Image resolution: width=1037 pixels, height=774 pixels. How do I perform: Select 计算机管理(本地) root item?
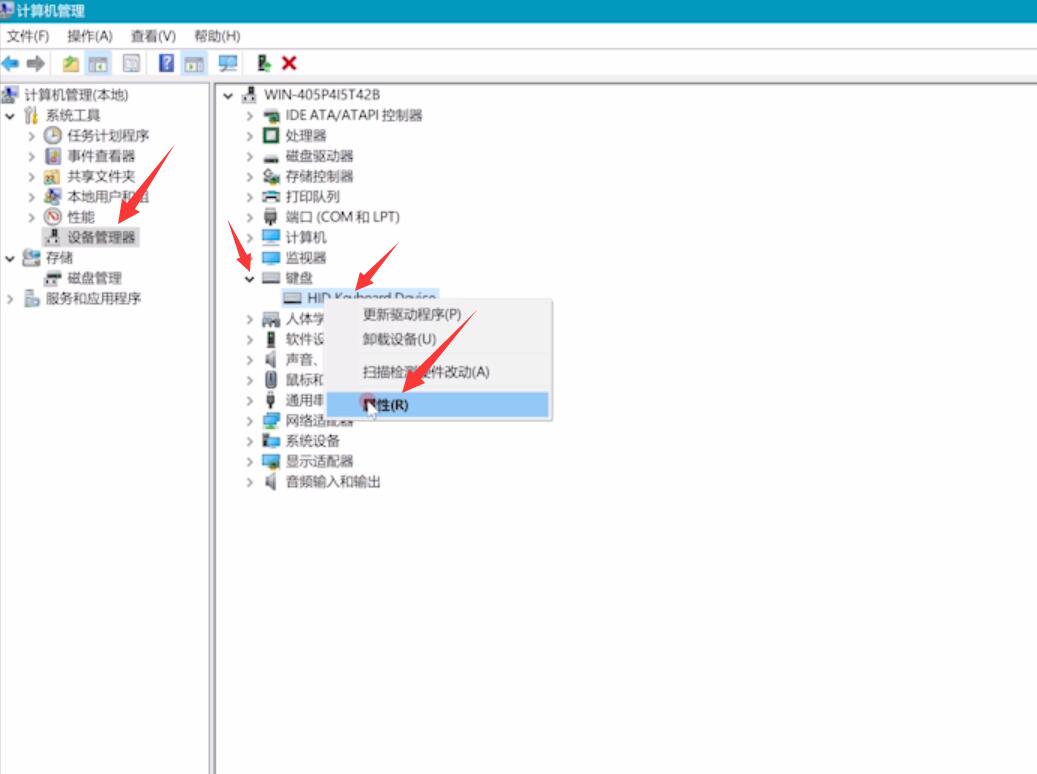tap(76, 95)
